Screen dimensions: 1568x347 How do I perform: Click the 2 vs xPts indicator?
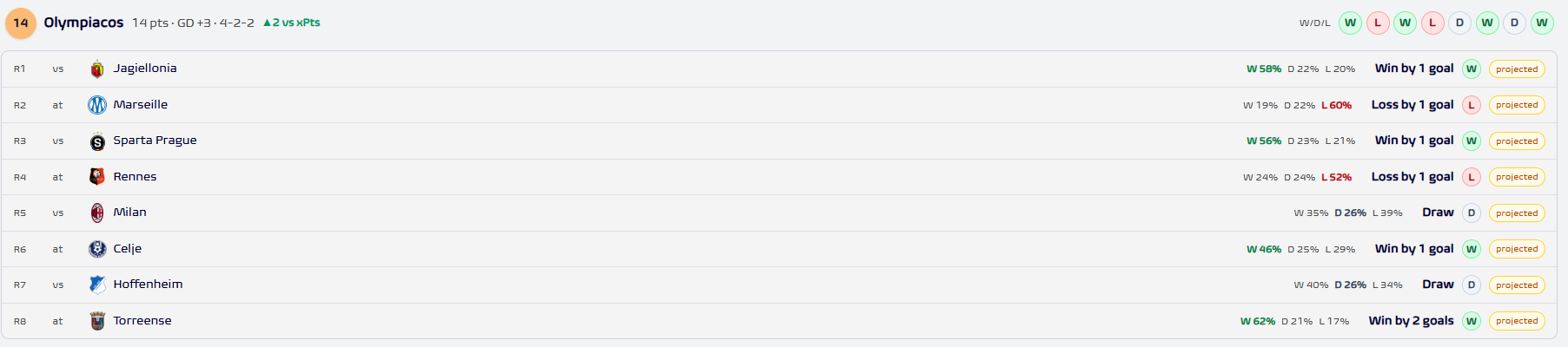coord(291,23)
